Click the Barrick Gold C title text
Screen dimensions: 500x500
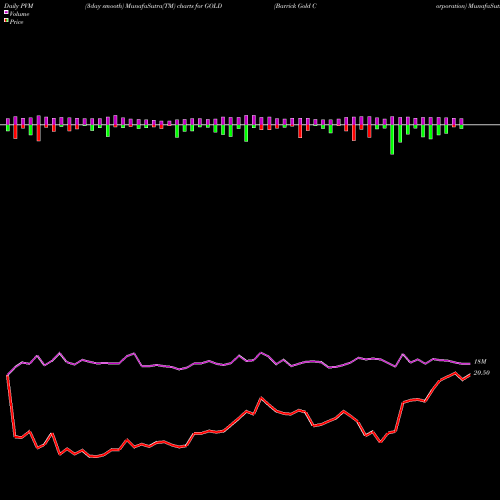pos(295,6)
